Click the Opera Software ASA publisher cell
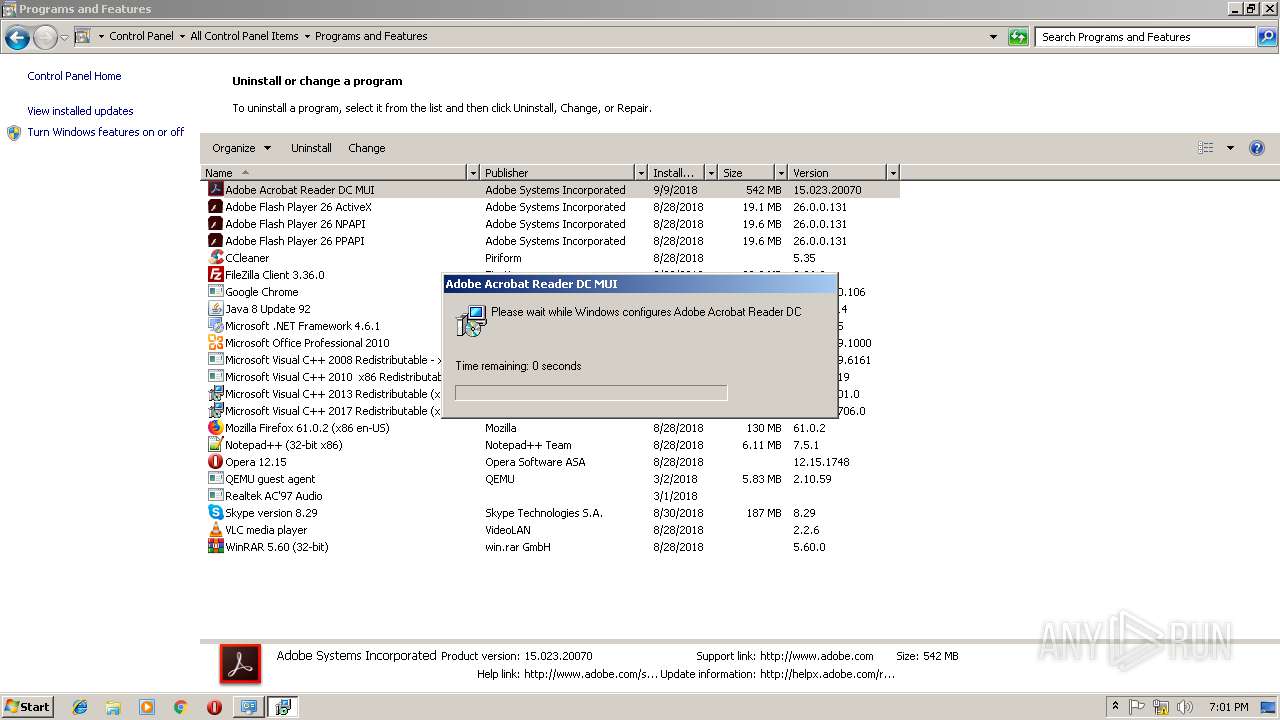Image resolution: width=1280 pixels, height=720 pixels. pos(535,462)
